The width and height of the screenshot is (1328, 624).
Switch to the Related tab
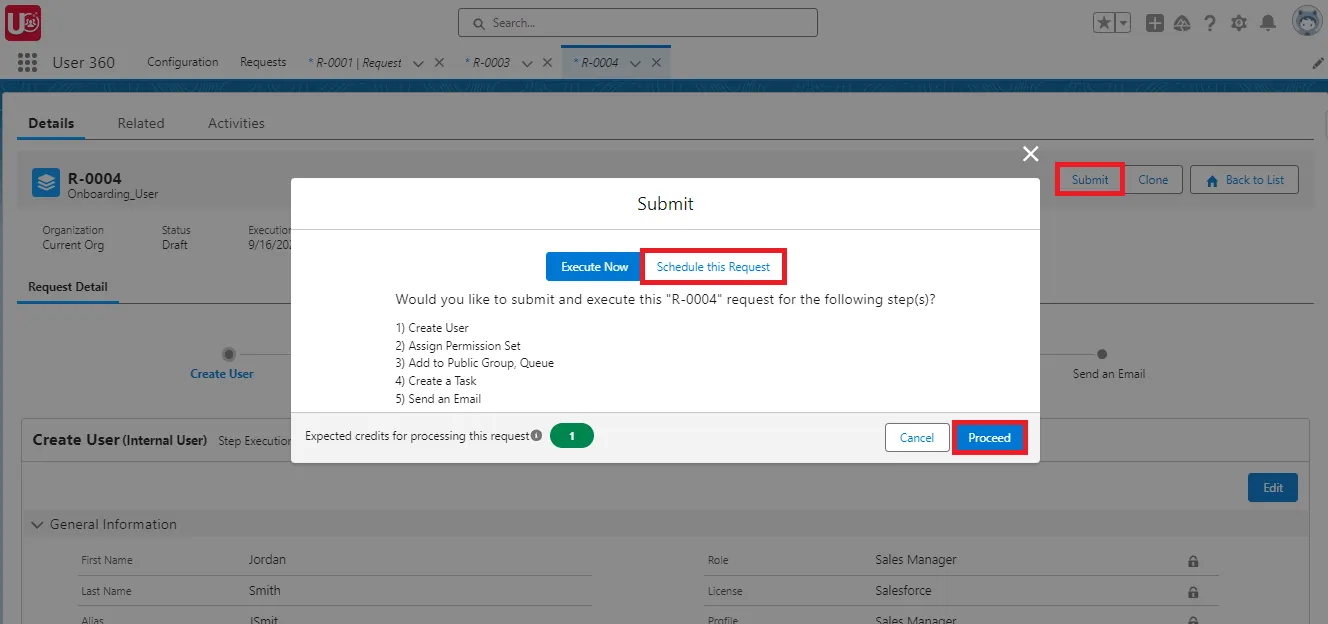point(140,123)
